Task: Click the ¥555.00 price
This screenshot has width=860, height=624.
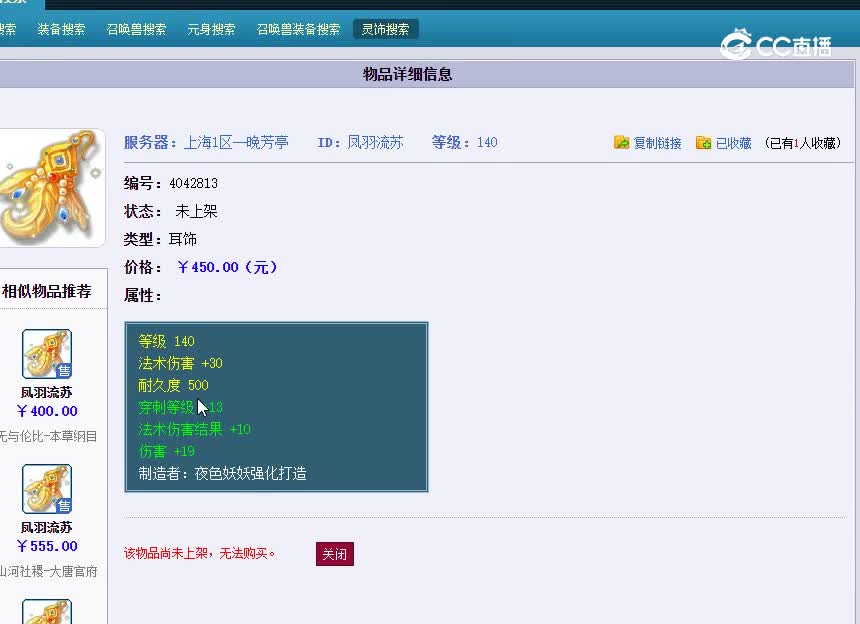Action: click(x=47, y=546)
